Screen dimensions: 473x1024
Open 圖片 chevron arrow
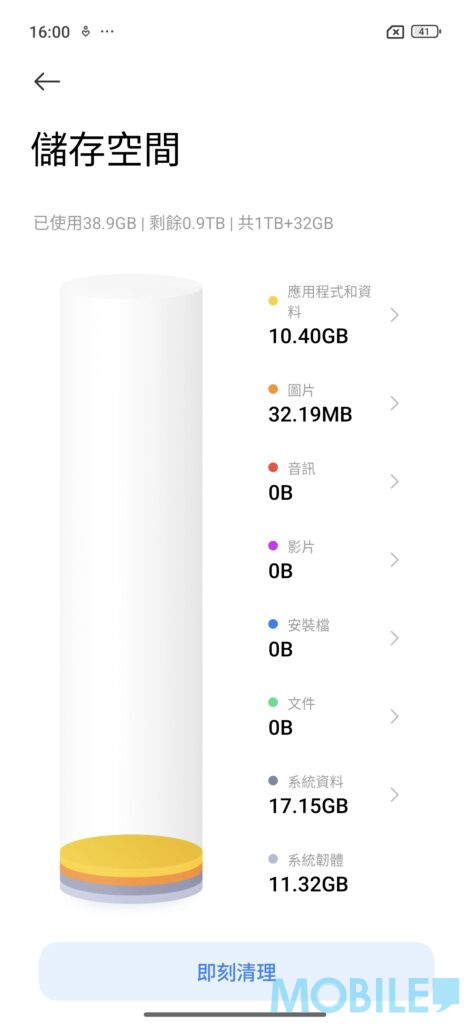pos(394,403)
